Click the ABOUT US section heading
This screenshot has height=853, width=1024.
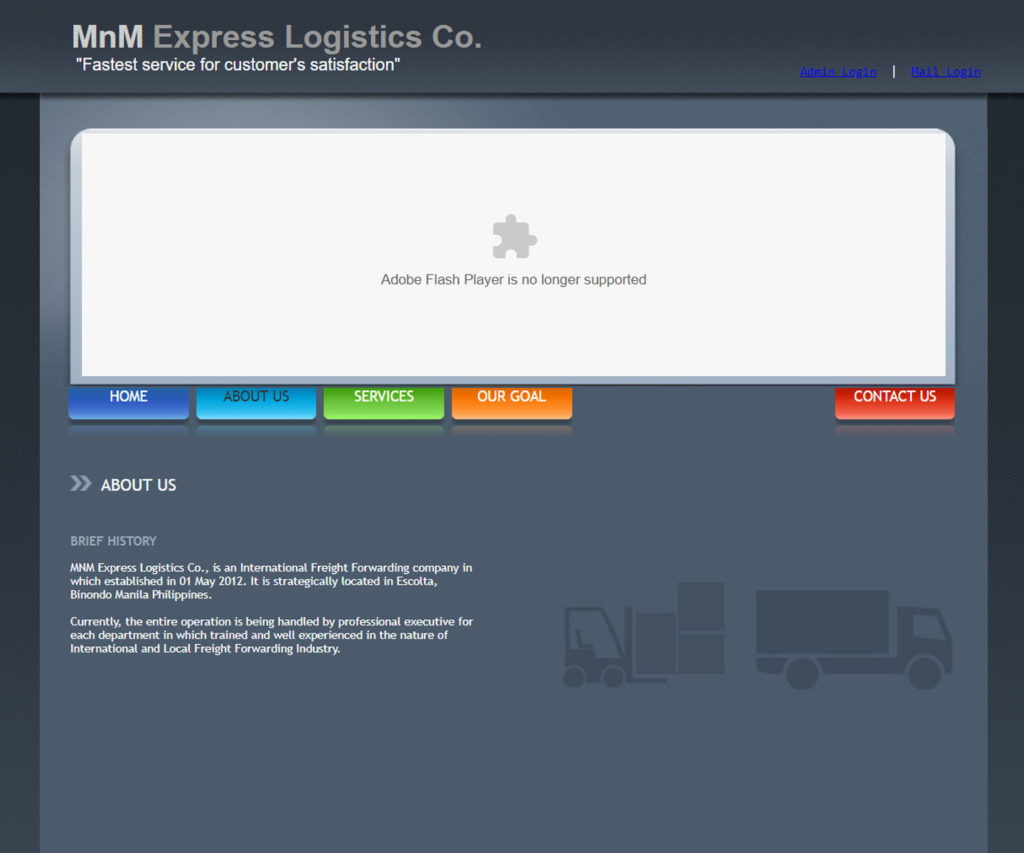(138, 485)
